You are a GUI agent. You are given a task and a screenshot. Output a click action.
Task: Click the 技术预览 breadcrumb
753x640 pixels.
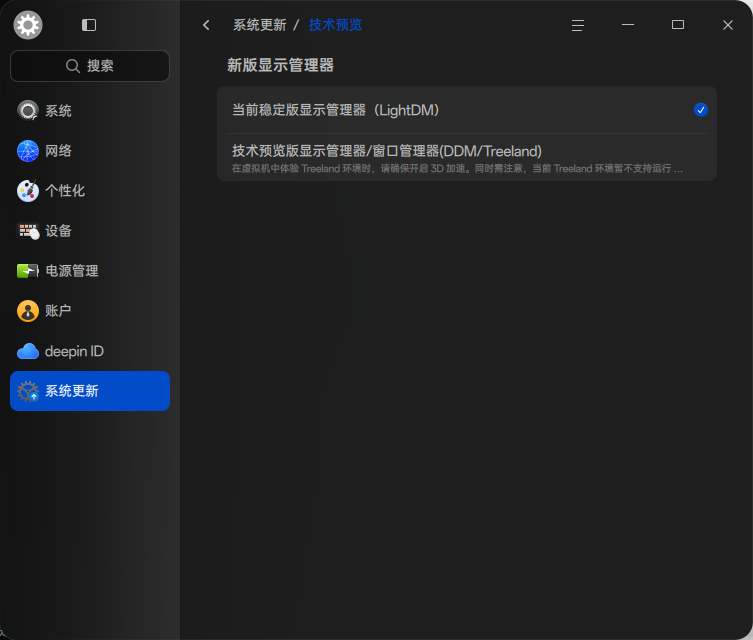pos(335,25)
